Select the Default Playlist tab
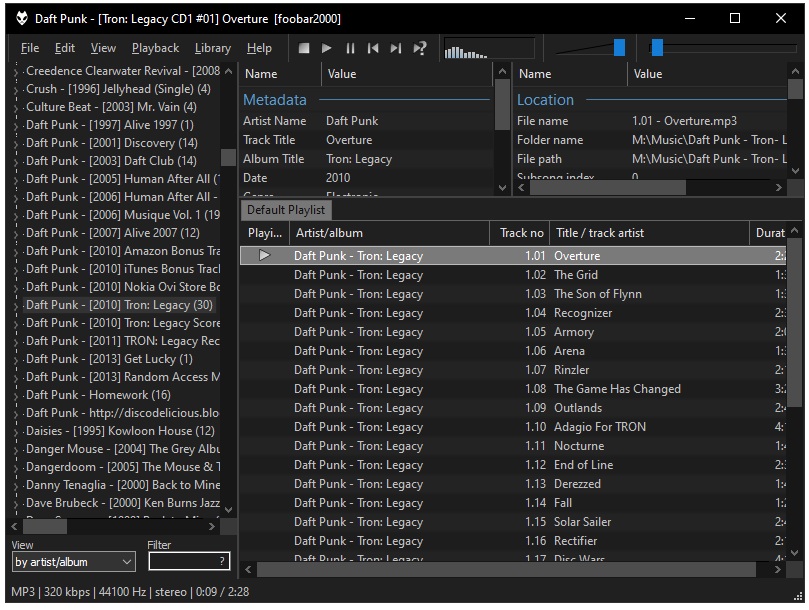809x610 pixels. [x=286, y=210]
